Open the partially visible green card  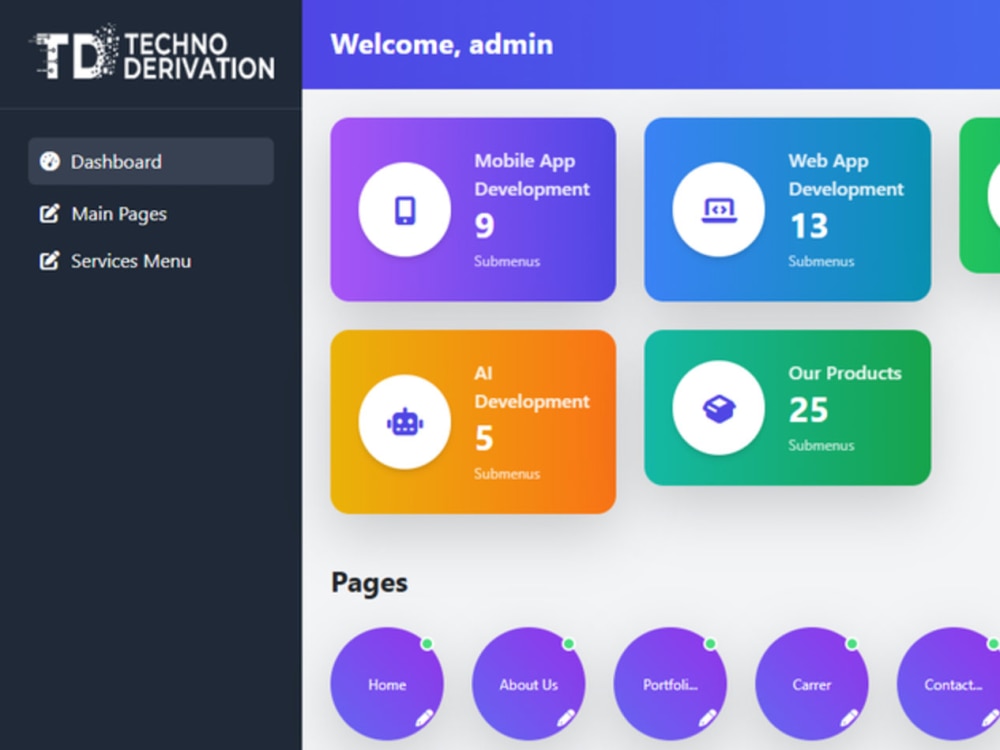980,195
